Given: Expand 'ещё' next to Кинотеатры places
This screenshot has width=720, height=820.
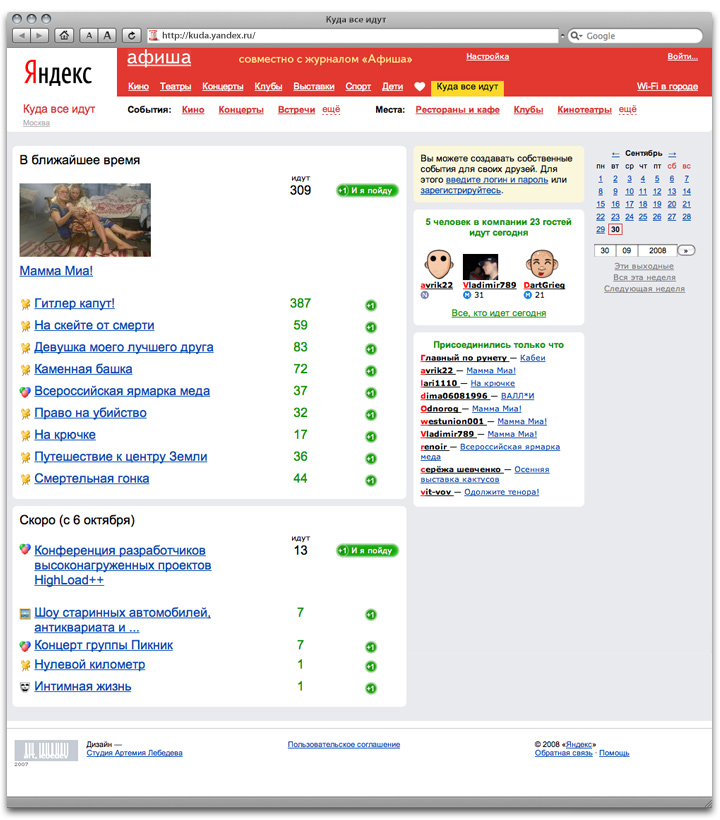Looking at the screenshot, I should tap(627, 109).
